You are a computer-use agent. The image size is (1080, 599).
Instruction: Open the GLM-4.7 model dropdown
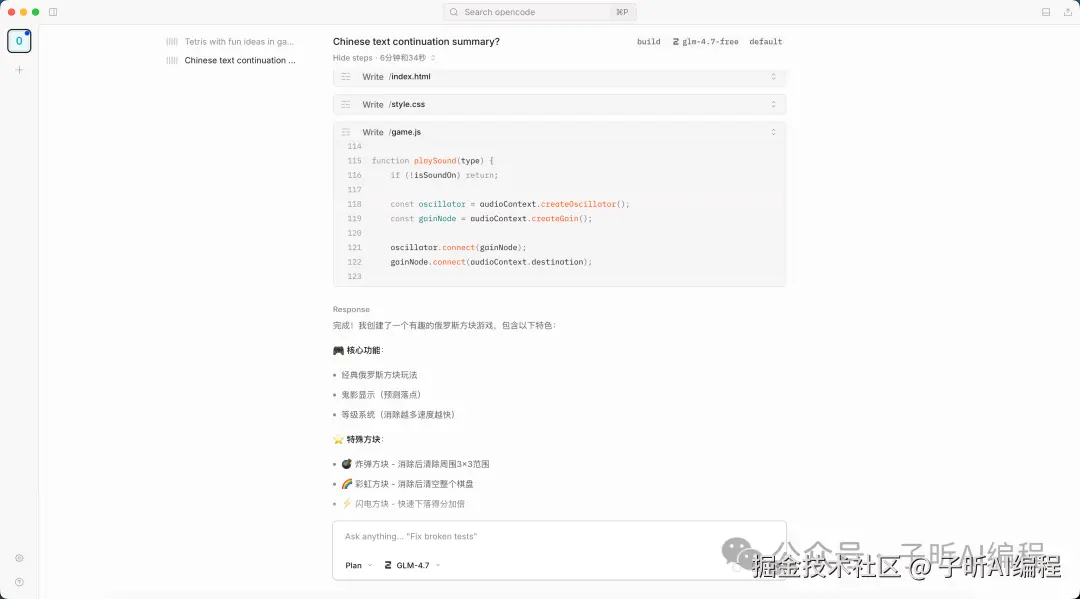coord(413,565)
